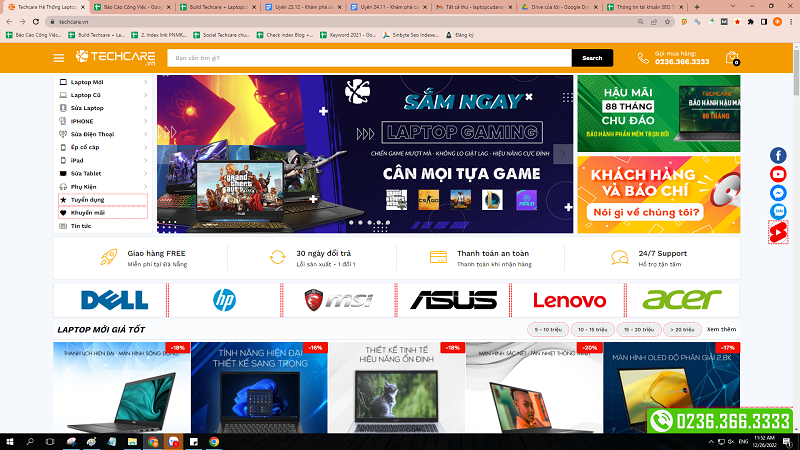Image resolution: width=800 pixels, height=450 pixels.
Task: Focus the product search input field
Action: [x=368, y=58]
